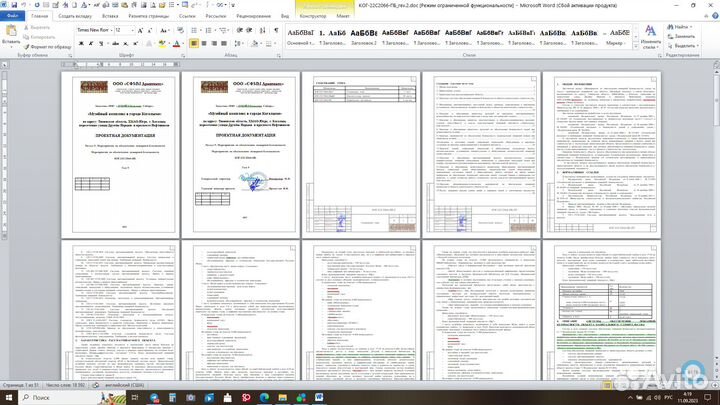Open Разметка страницы tab
The image size is (720, 405).
click(149, 16)
